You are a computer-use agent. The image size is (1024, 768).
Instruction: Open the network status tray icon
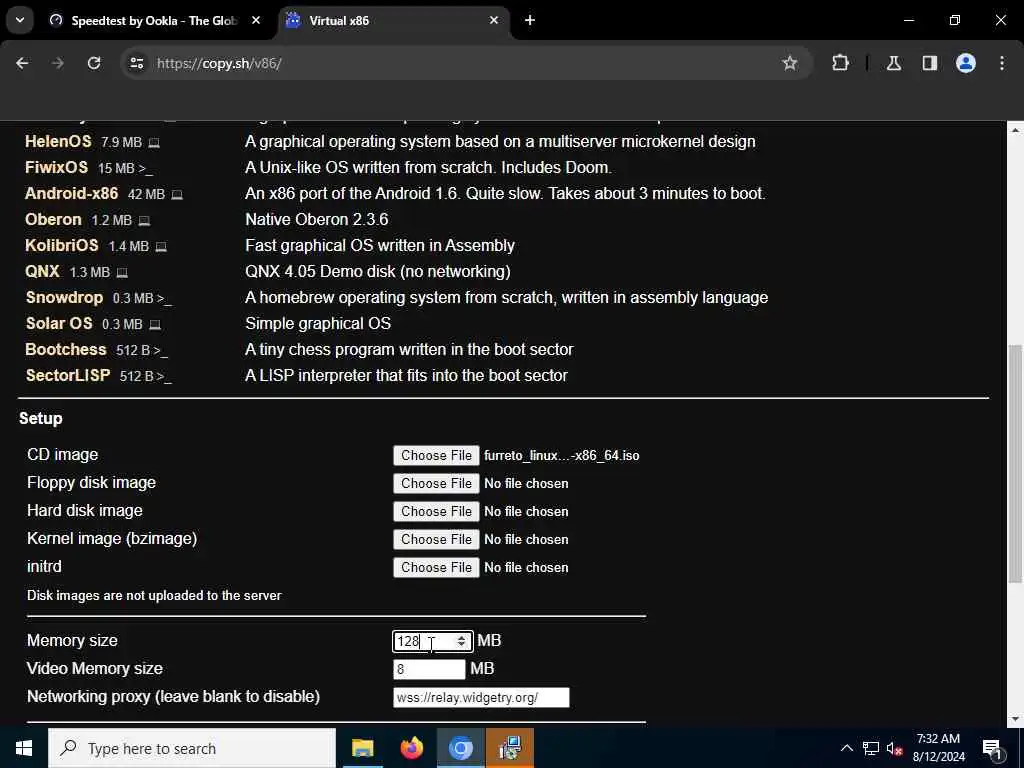871,748
